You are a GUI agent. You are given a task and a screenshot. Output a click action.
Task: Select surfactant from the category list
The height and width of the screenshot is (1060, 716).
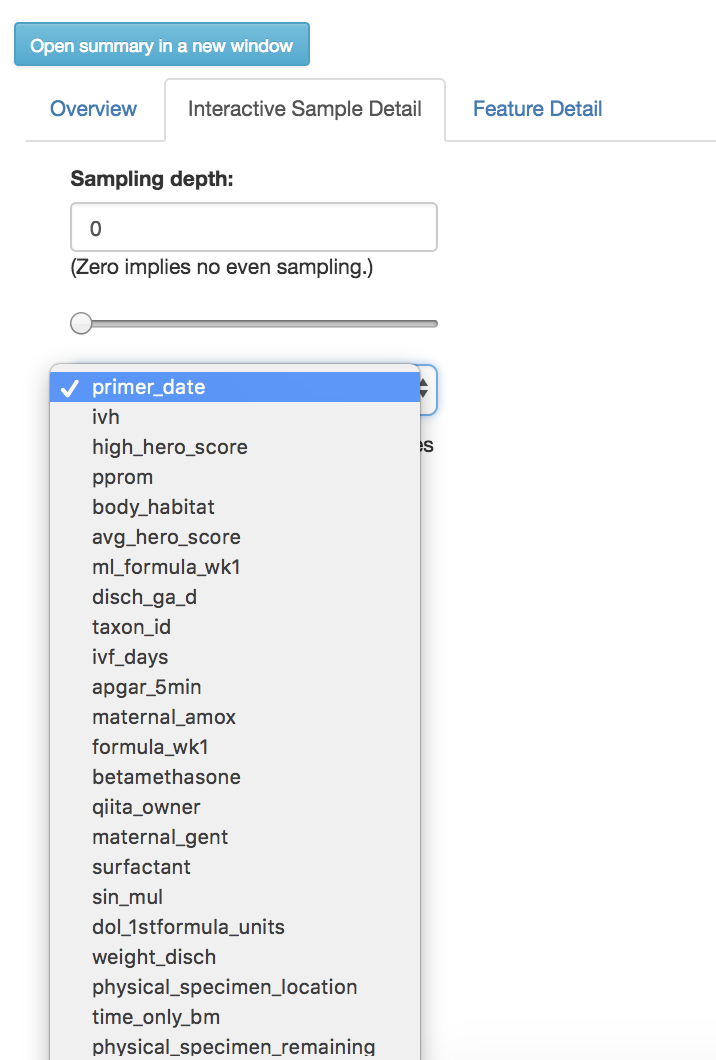point(141,867)
